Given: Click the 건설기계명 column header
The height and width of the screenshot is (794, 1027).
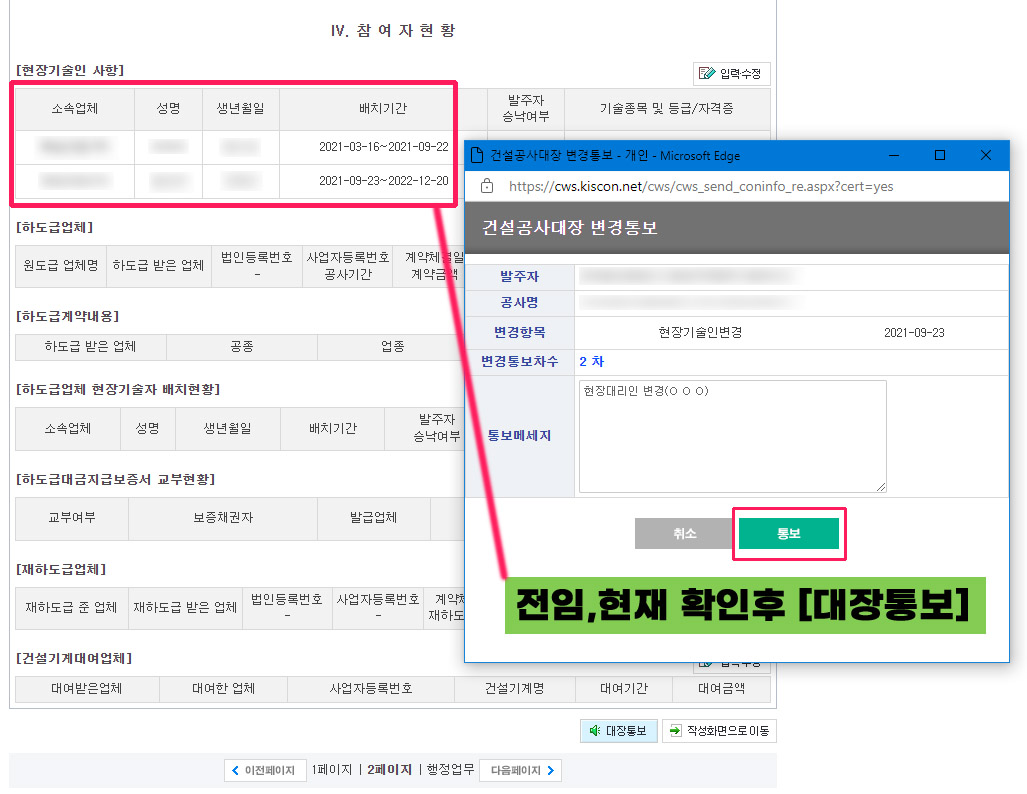Looking at the screenshot, I should (515, 689).
